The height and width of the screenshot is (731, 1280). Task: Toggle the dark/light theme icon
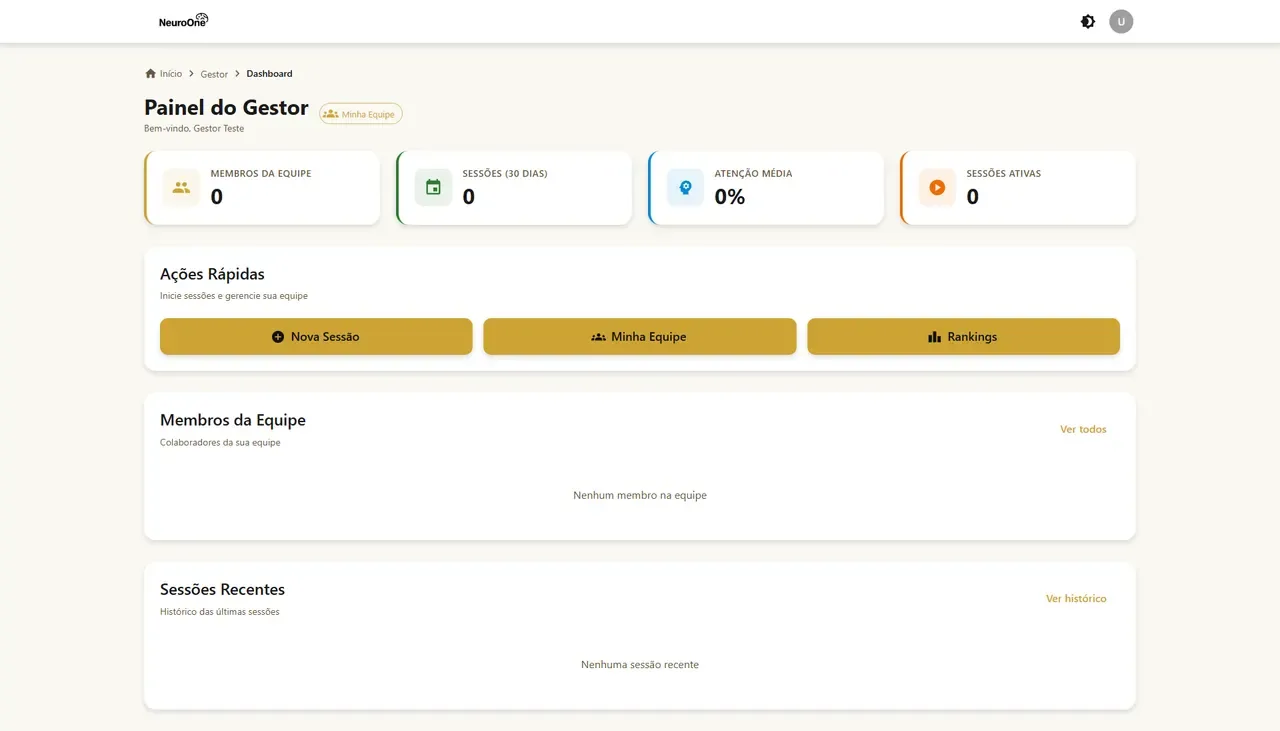tap(1088, 21)
